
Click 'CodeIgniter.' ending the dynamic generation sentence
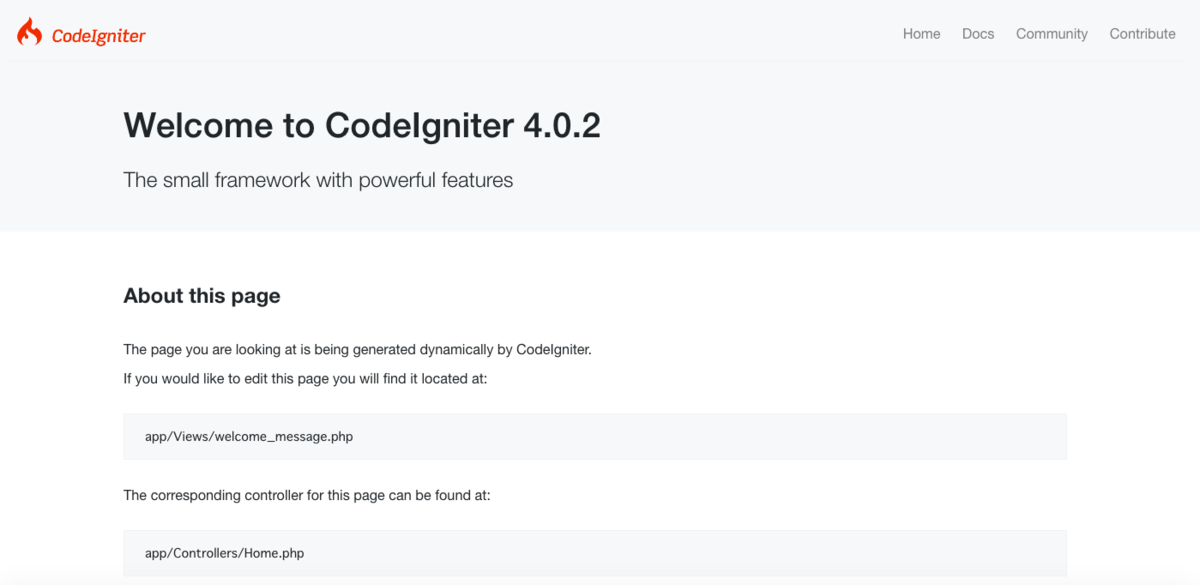(x=554, y=350)
